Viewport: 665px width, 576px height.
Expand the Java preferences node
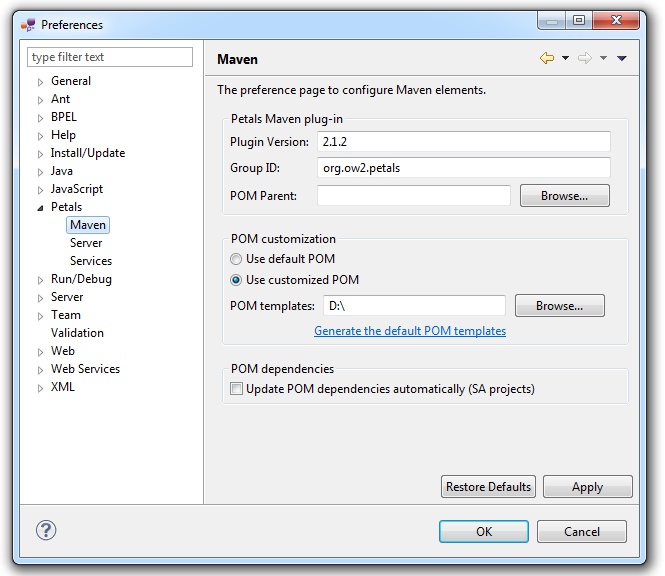coord(41,172)
